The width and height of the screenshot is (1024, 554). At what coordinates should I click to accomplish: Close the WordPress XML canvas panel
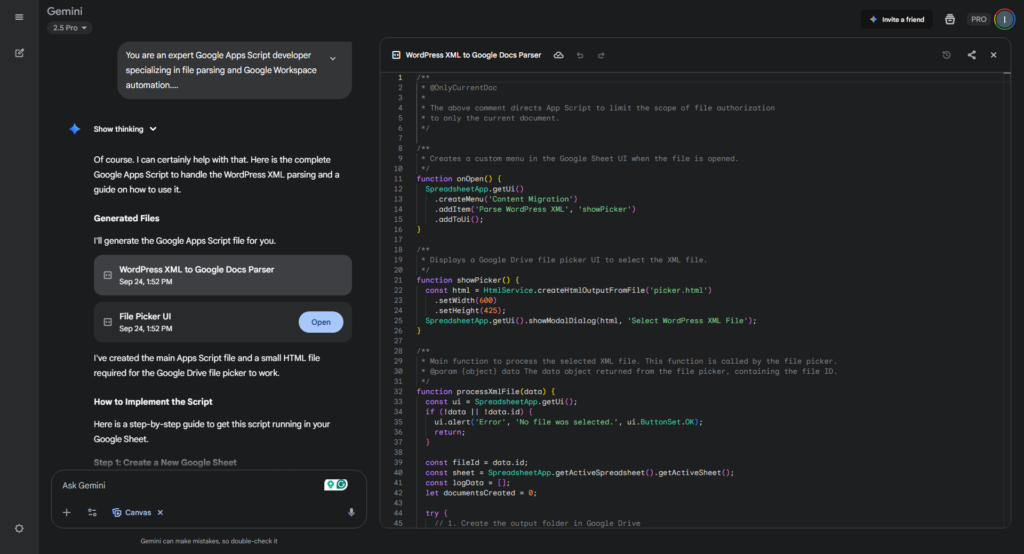click(x=993, y=55)
